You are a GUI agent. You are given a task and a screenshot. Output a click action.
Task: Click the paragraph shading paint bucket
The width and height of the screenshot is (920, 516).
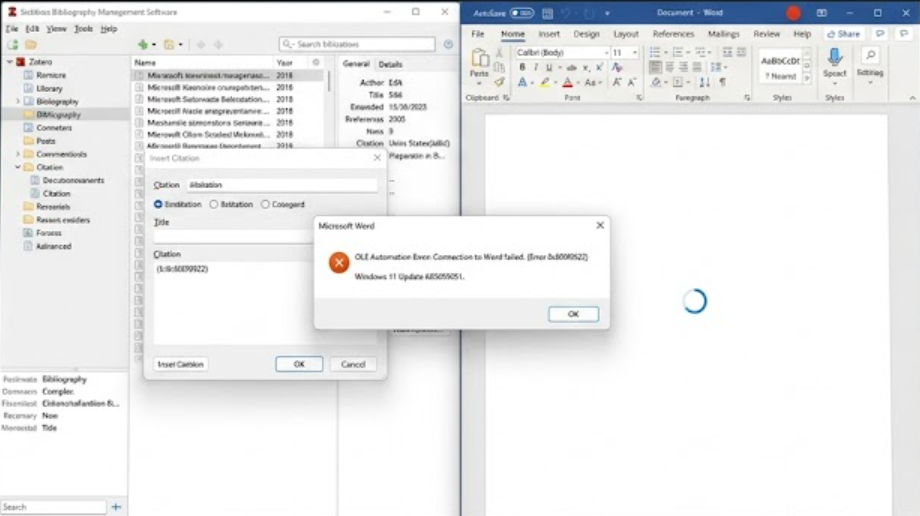(656, 83)
